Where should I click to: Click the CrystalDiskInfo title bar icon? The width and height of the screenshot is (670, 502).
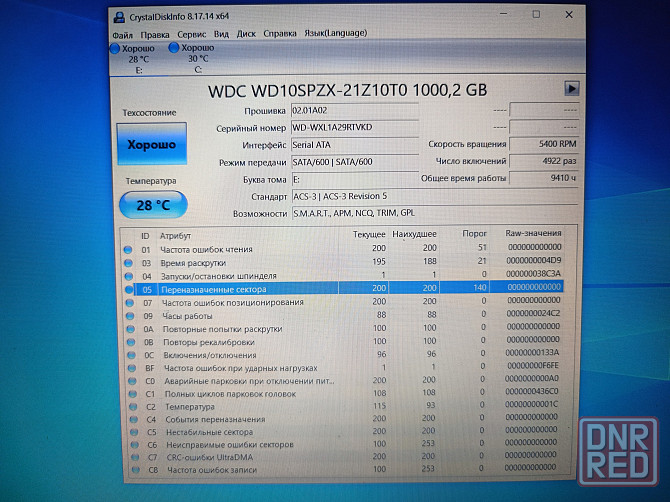pos(119,18)
